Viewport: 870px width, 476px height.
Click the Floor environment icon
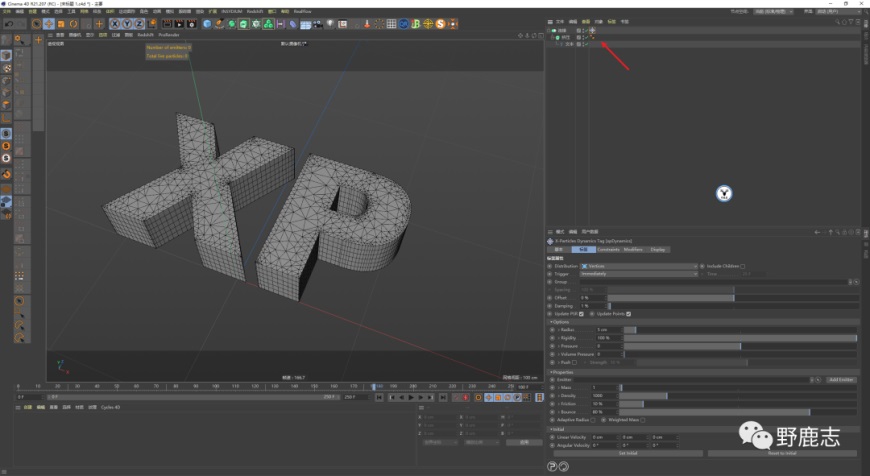(x=305, y=24)
